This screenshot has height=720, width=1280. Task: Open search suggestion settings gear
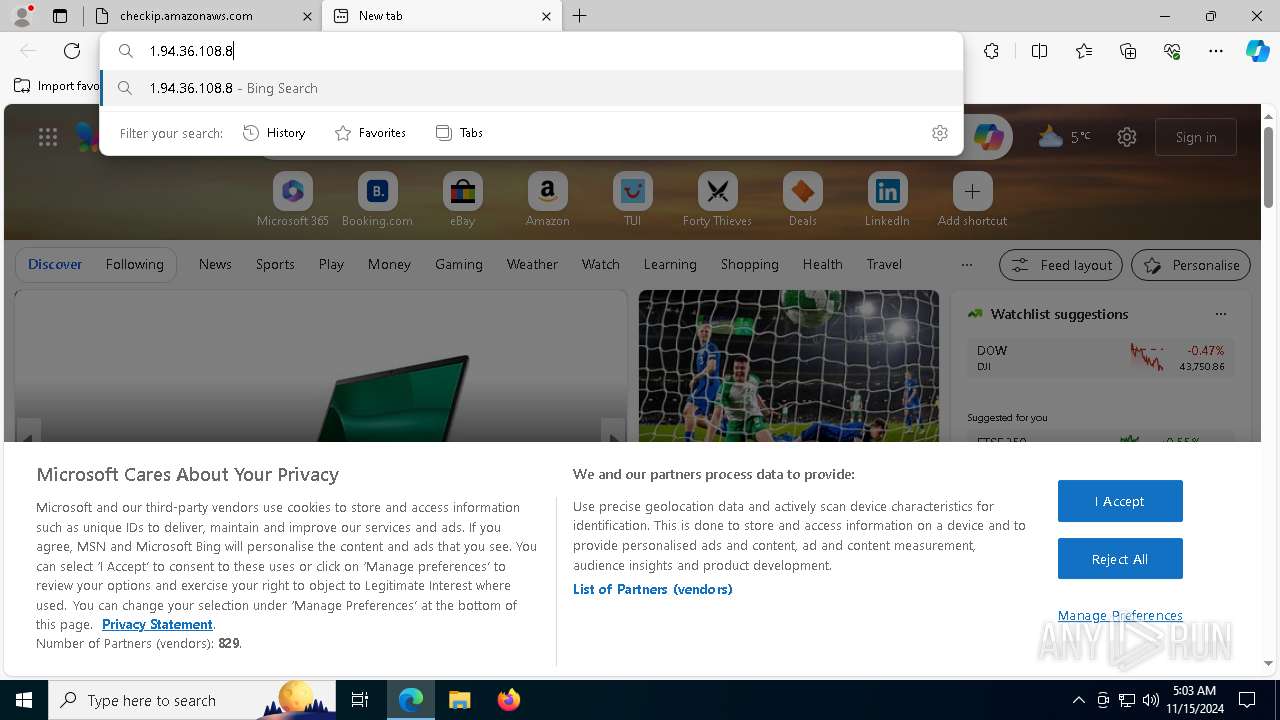[x=940, y=133]
